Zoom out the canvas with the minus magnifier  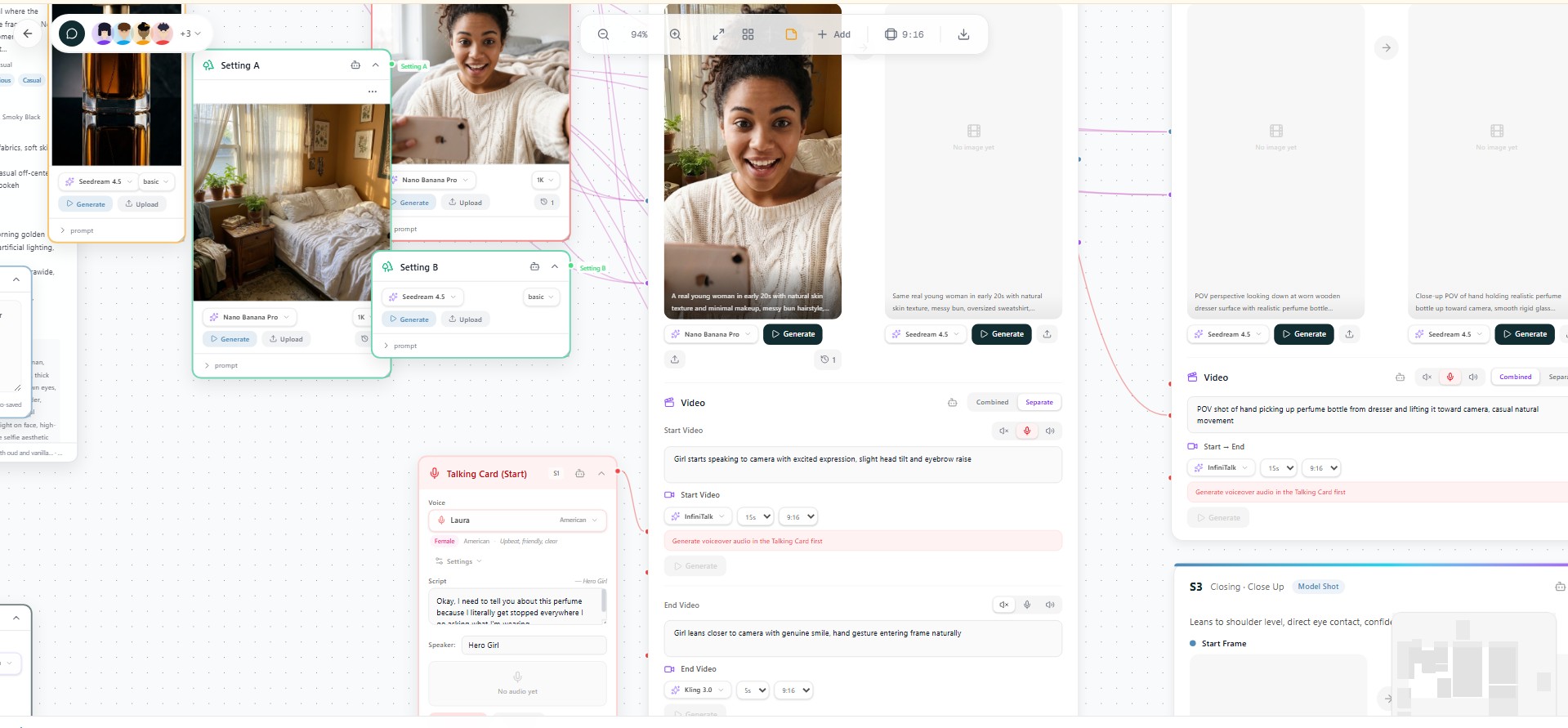pos(603,34)
